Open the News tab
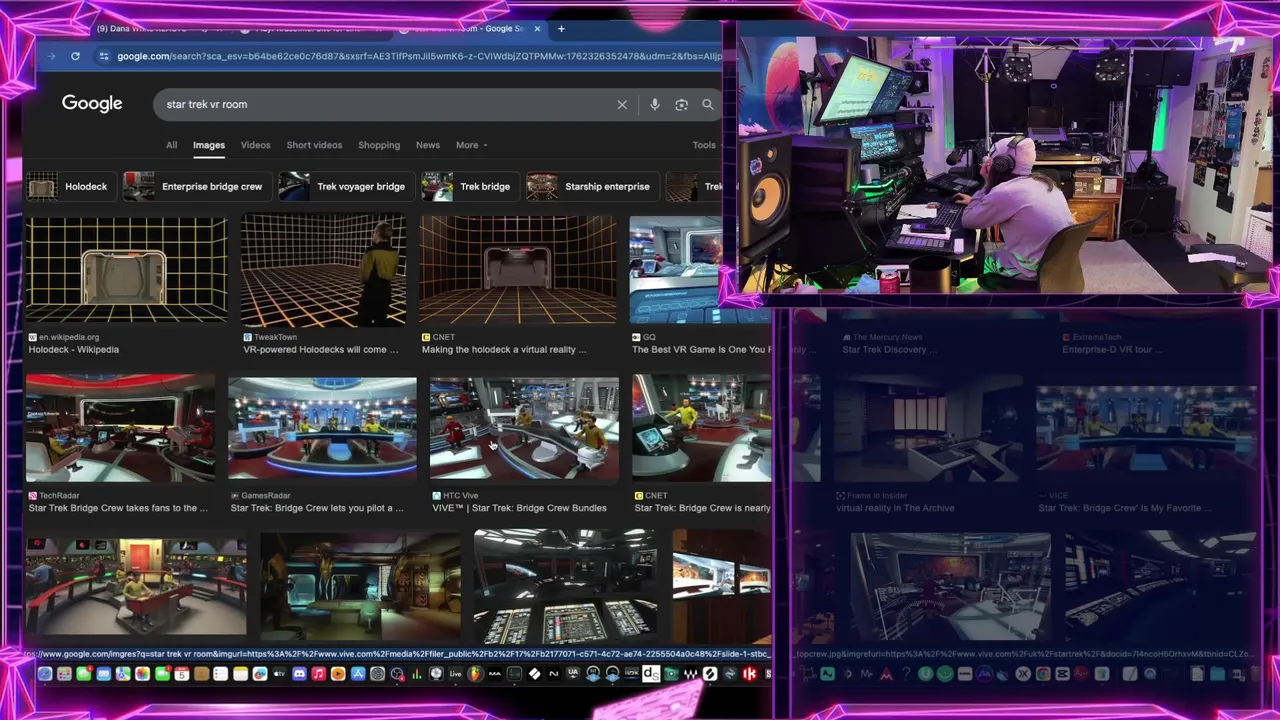Viewport: 1280px width, 720px height. pyautogui.click(x=428, y=145)
